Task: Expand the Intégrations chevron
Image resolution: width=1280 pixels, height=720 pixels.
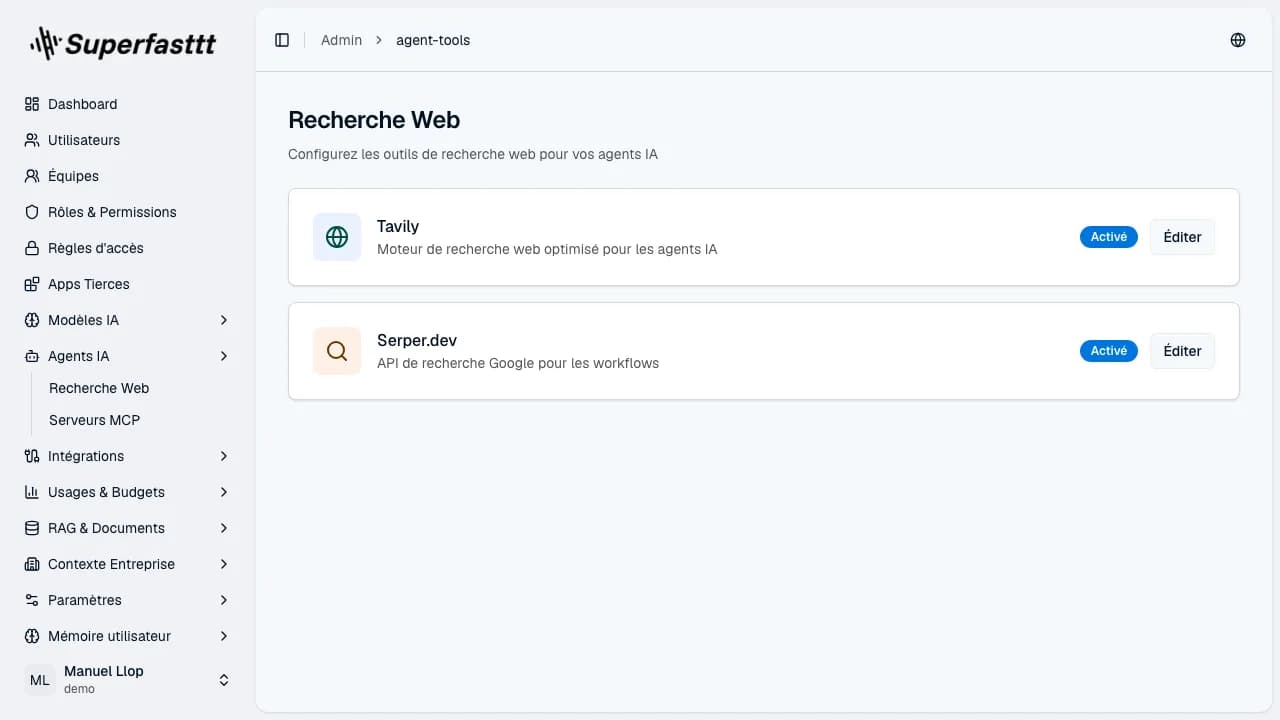Action: click(224, 456)
